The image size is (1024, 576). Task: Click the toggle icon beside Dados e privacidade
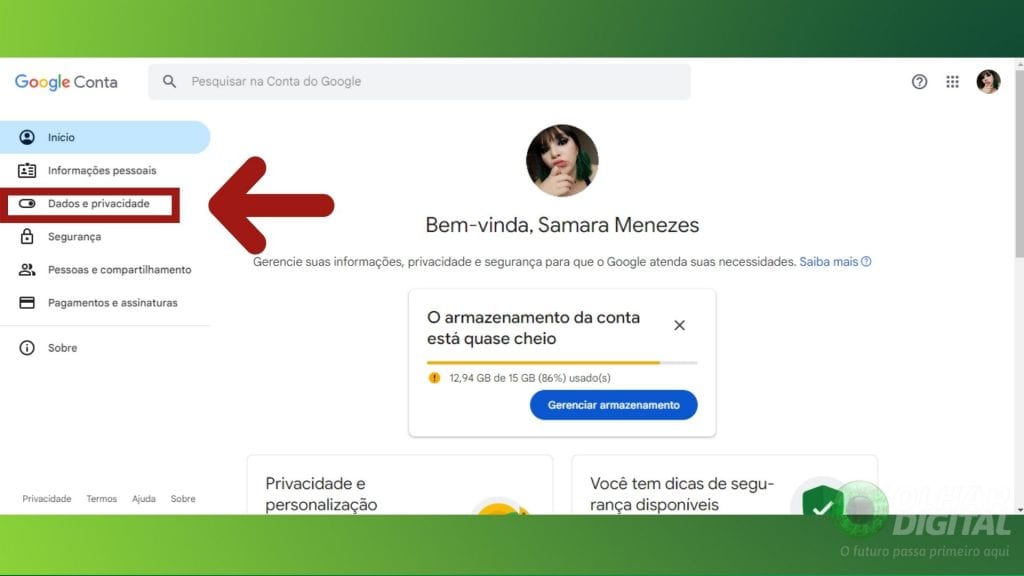27,203
